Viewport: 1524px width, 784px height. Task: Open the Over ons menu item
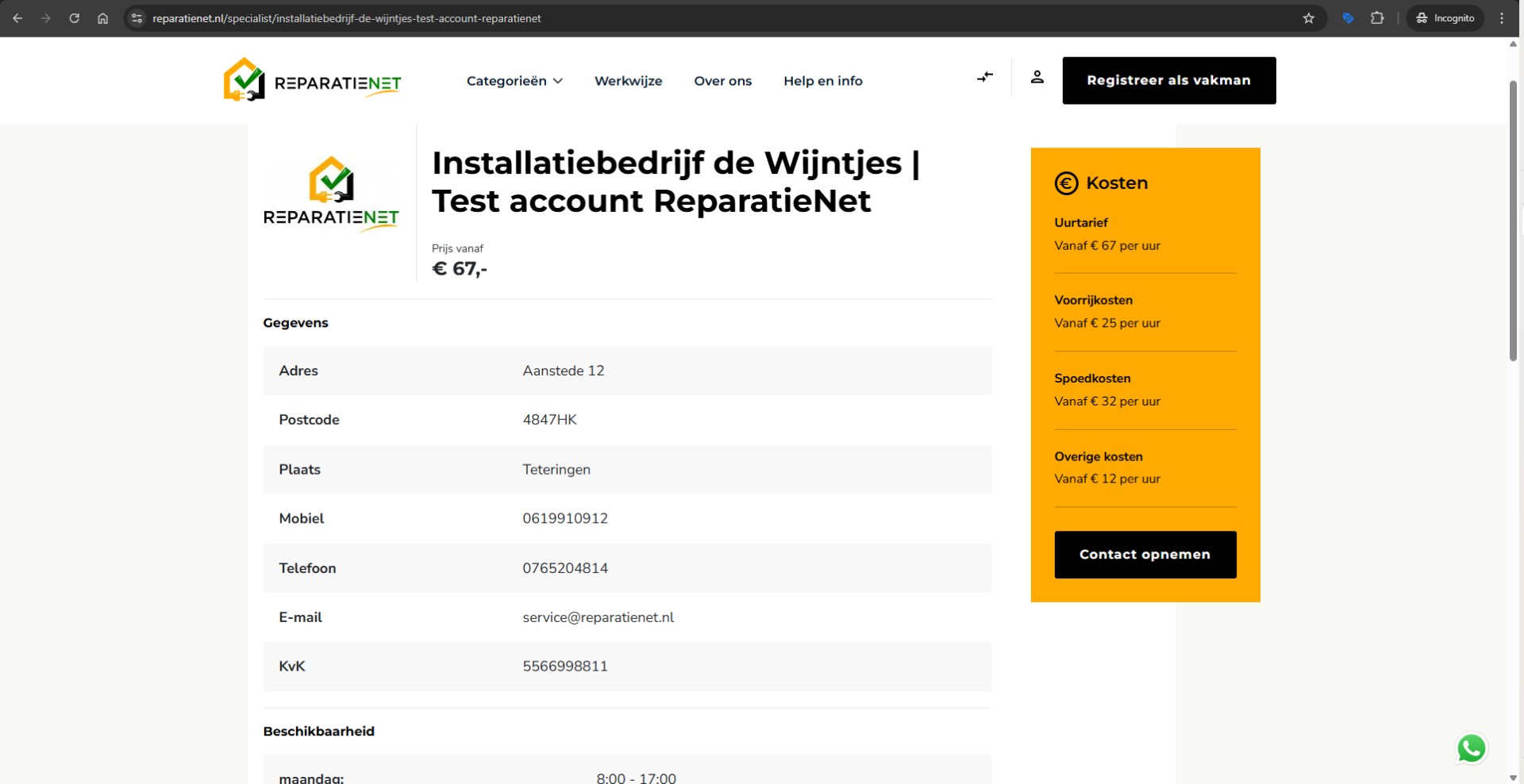(722, 81)
